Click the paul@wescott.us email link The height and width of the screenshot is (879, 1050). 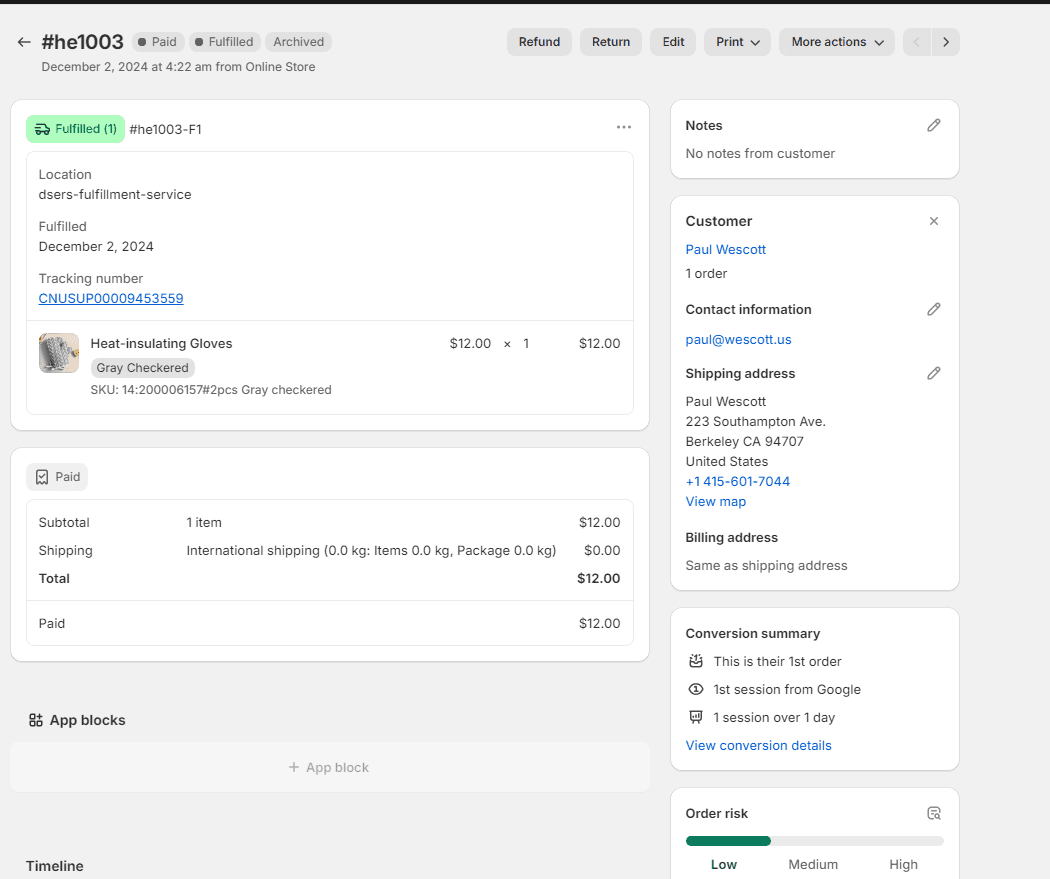click(738, 339)
